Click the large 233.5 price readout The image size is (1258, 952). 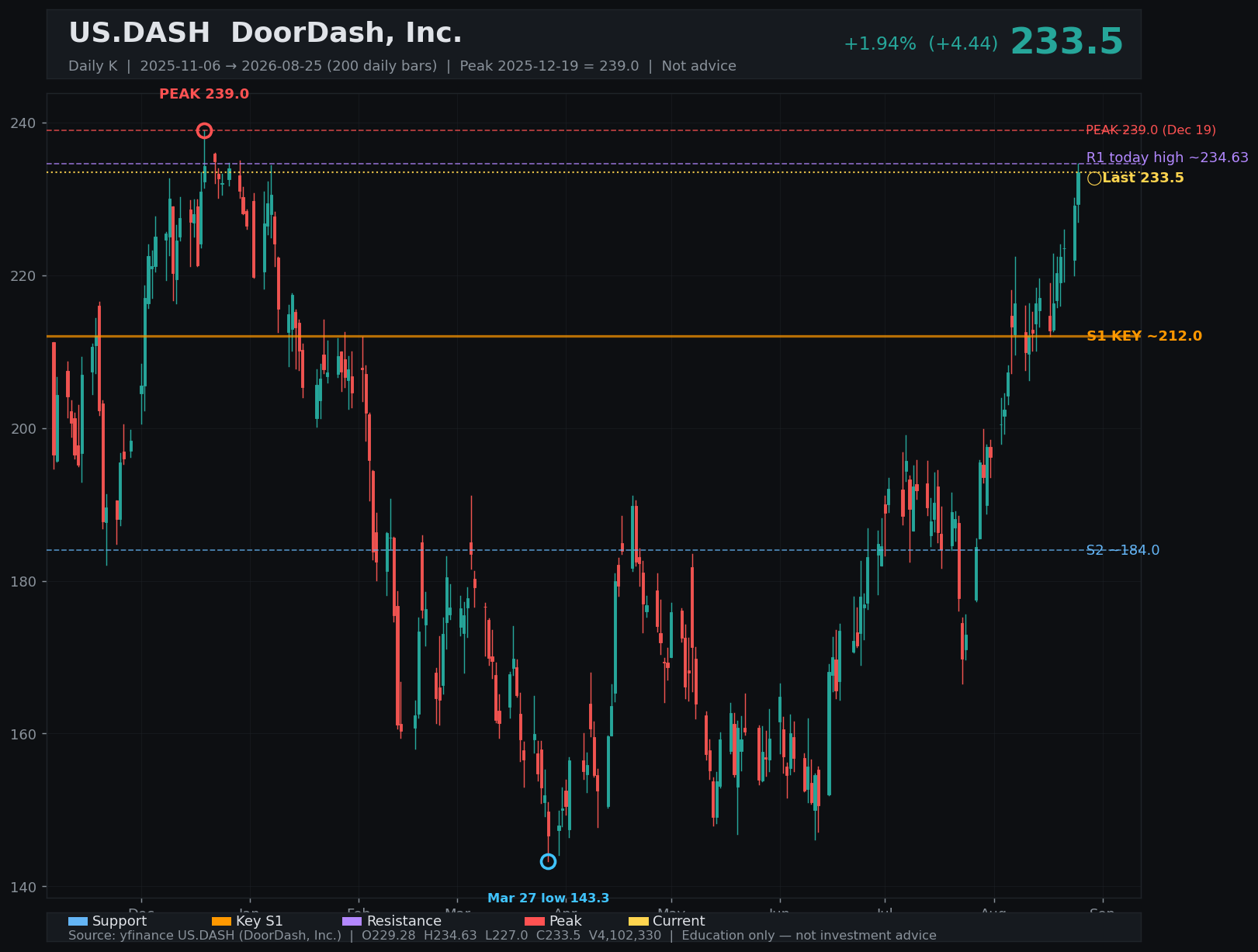coord(1066,42)
